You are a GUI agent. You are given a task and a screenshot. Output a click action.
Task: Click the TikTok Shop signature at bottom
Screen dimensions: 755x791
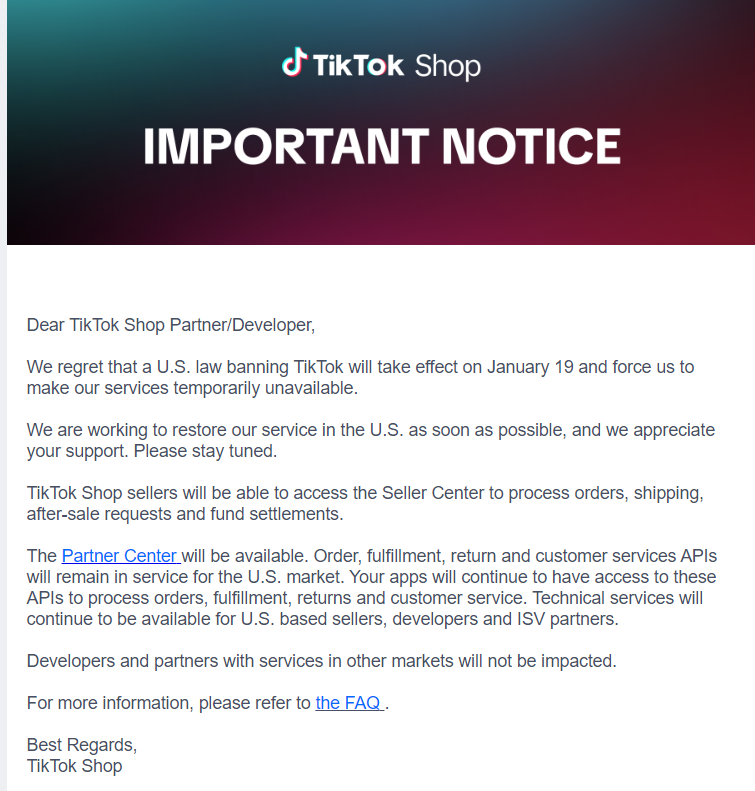pyautogui.click(x=75, y=766)
